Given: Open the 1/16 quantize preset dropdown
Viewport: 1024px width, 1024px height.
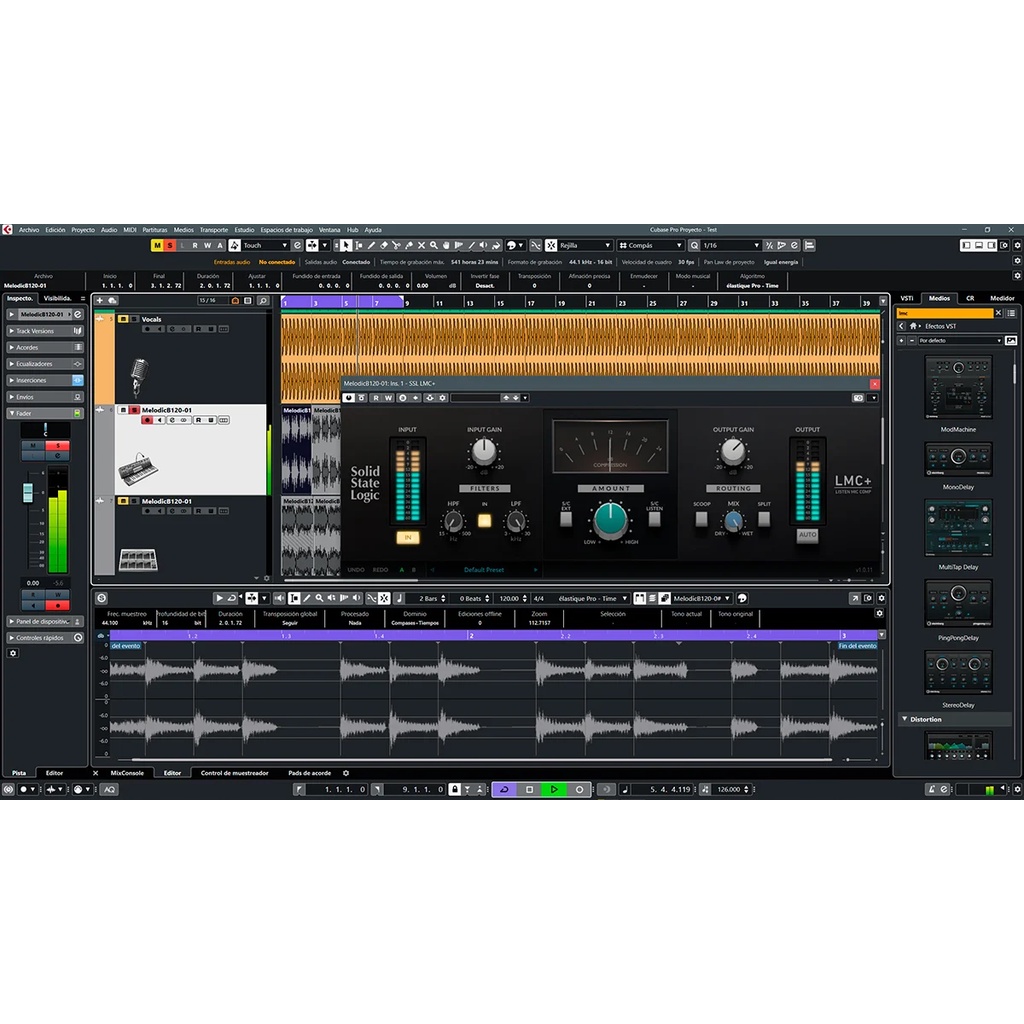Looking at the screenshot, I should (731, 246).
